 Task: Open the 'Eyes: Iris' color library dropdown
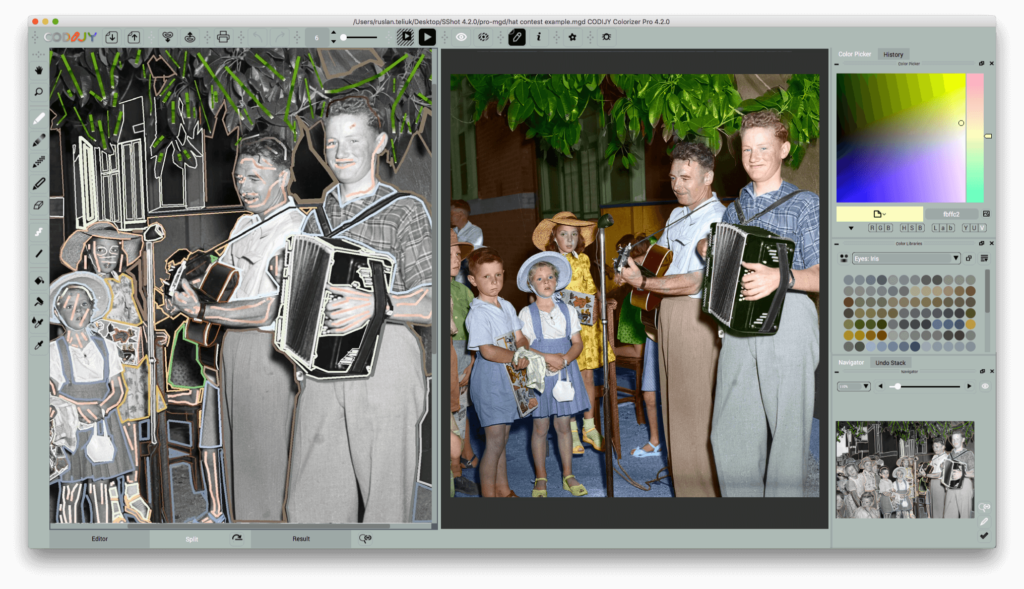tap(906, 258)
